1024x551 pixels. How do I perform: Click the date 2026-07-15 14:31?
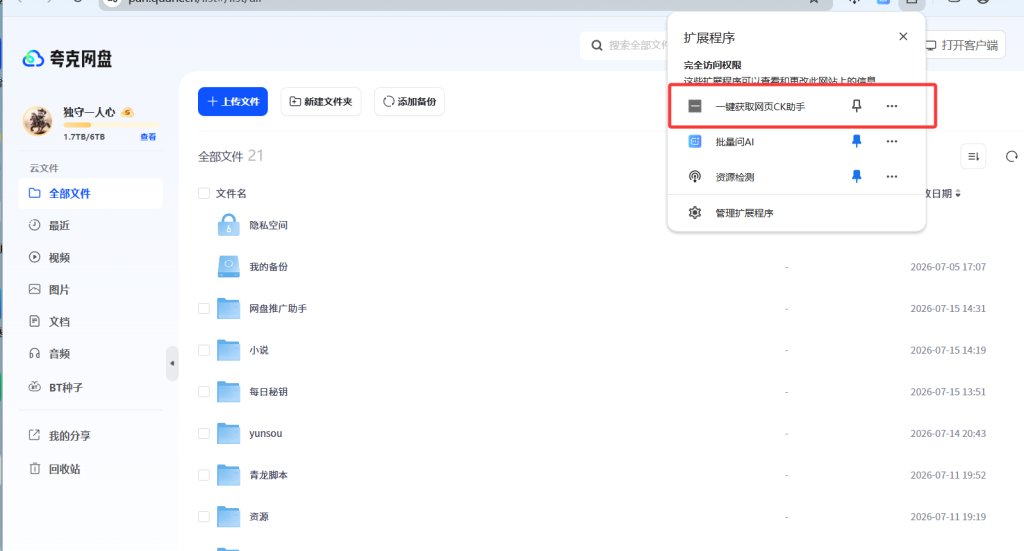pos(948,308)
